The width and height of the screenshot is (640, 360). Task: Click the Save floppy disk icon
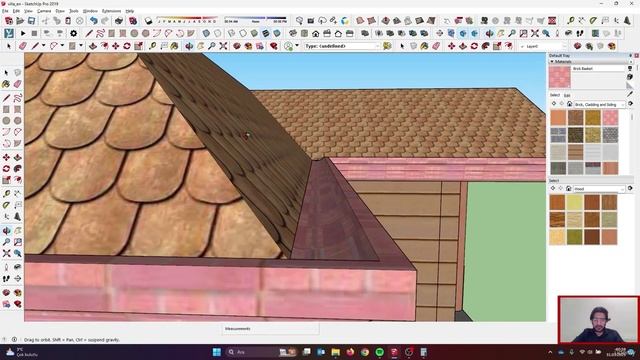pos(31,20)
